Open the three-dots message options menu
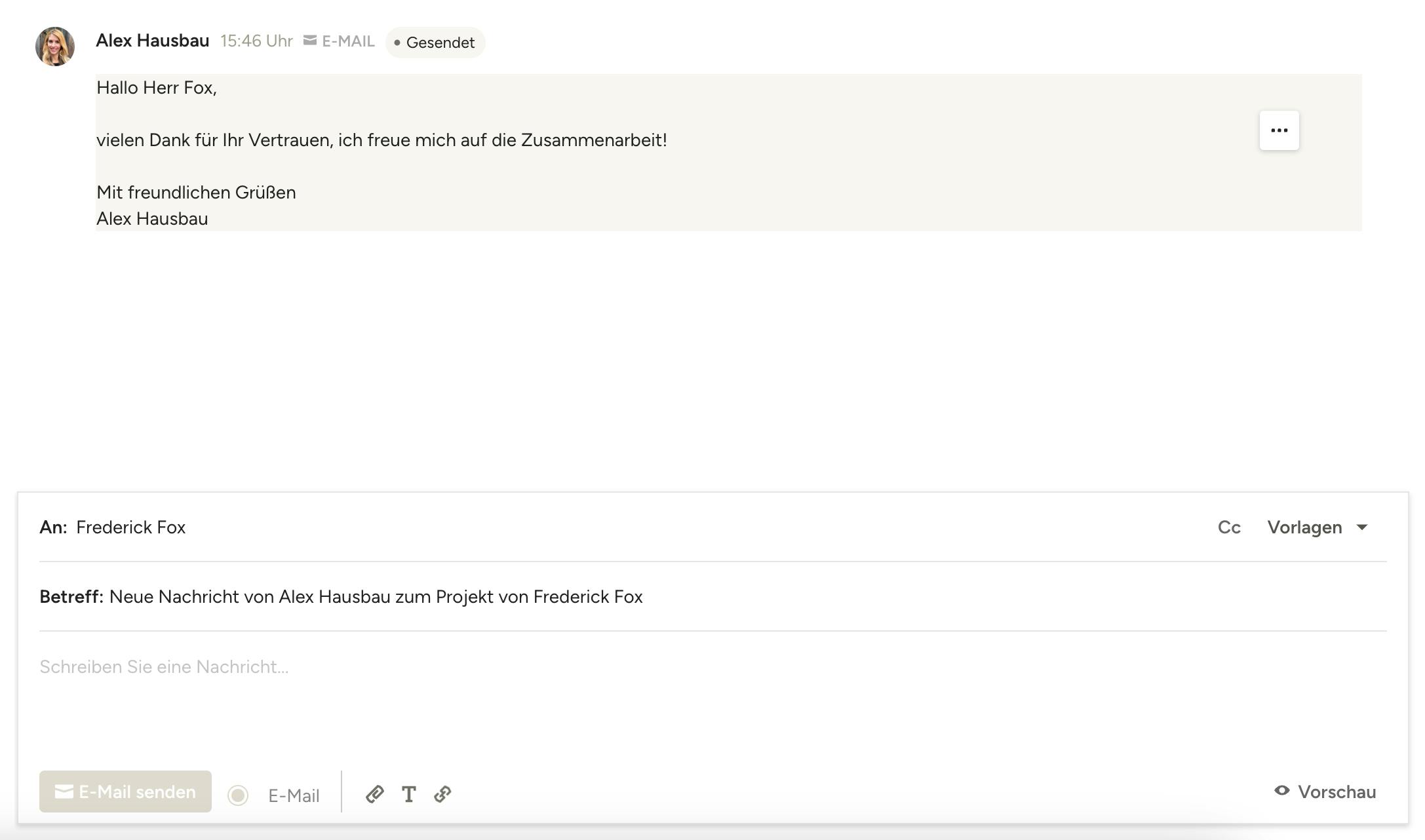The height and width of the screenshot is (840, 1425). click(x=1279, y=130)
